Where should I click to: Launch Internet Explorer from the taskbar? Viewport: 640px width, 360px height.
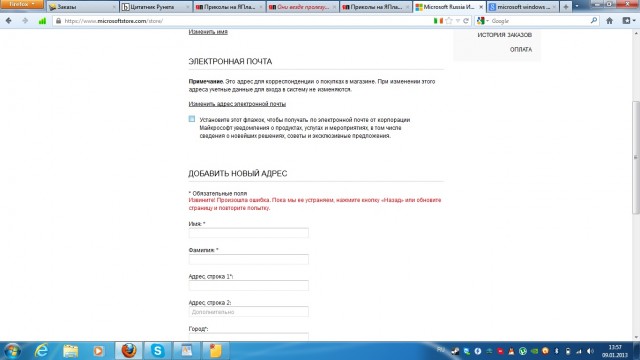point(42,351)
